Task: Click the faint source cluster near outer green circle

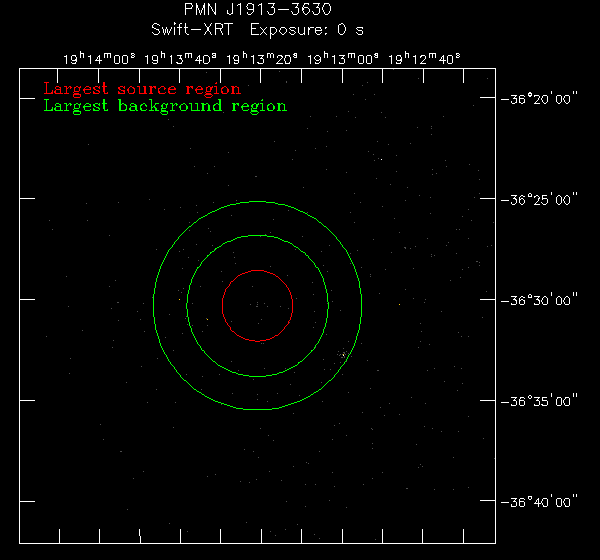Action: (343, 355)
